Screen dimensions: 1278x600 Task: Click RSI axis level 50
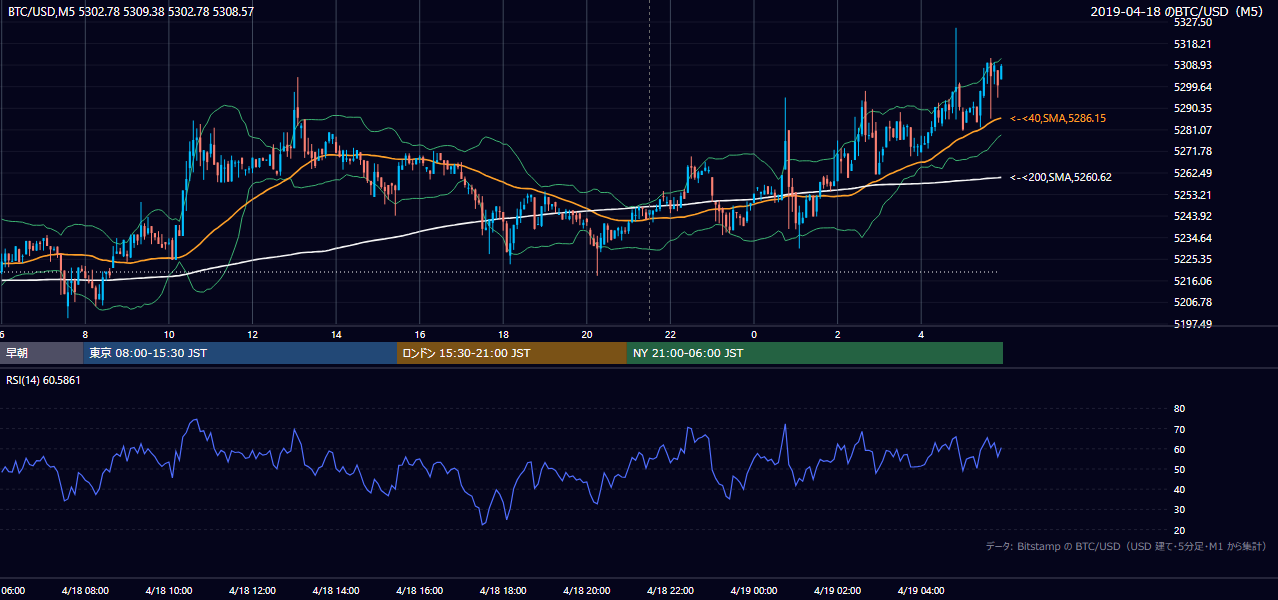(x=1179, y=469)
